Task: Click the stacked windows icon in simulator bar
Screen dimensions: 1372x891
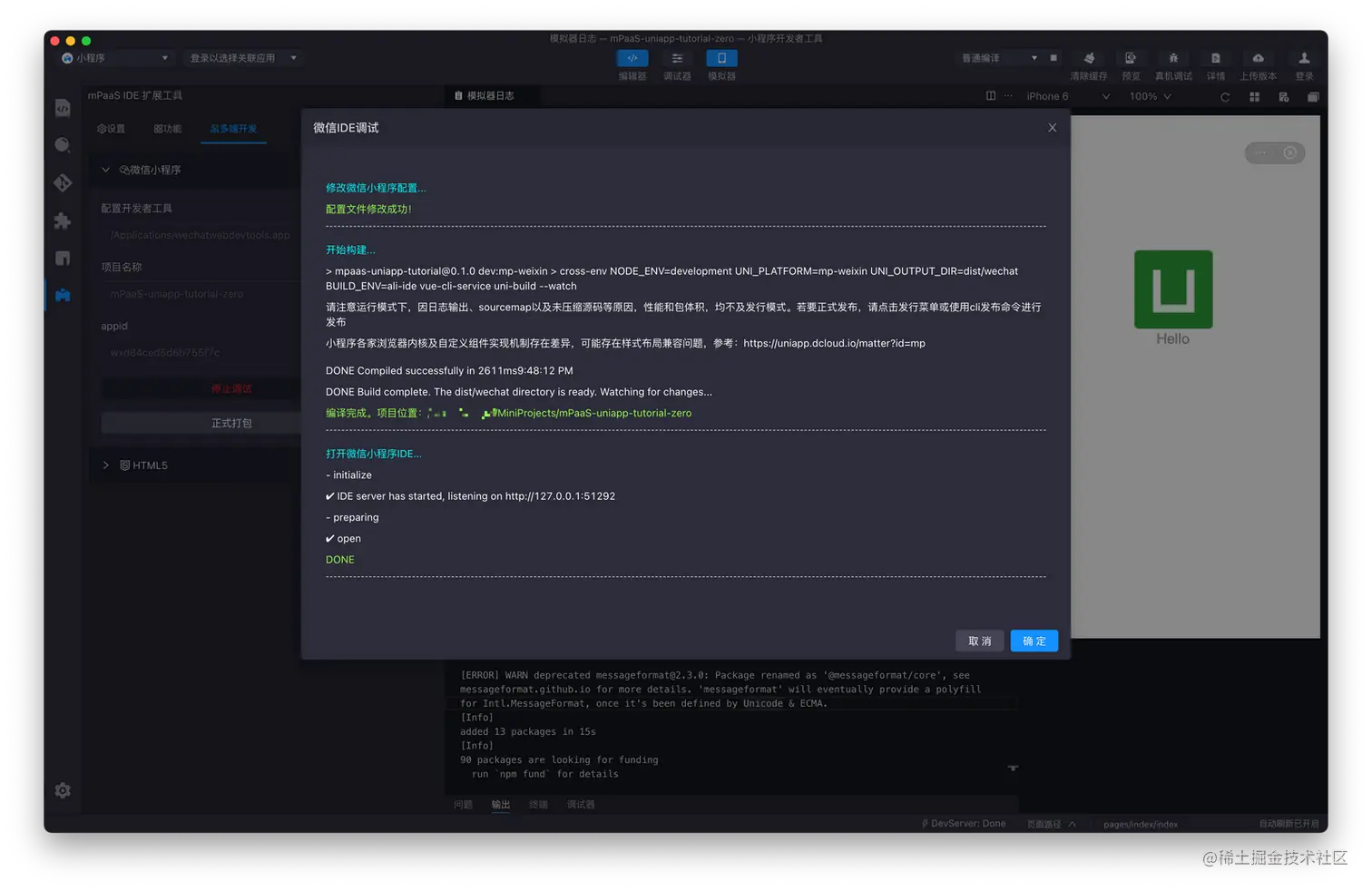Action: (1313, 97)
